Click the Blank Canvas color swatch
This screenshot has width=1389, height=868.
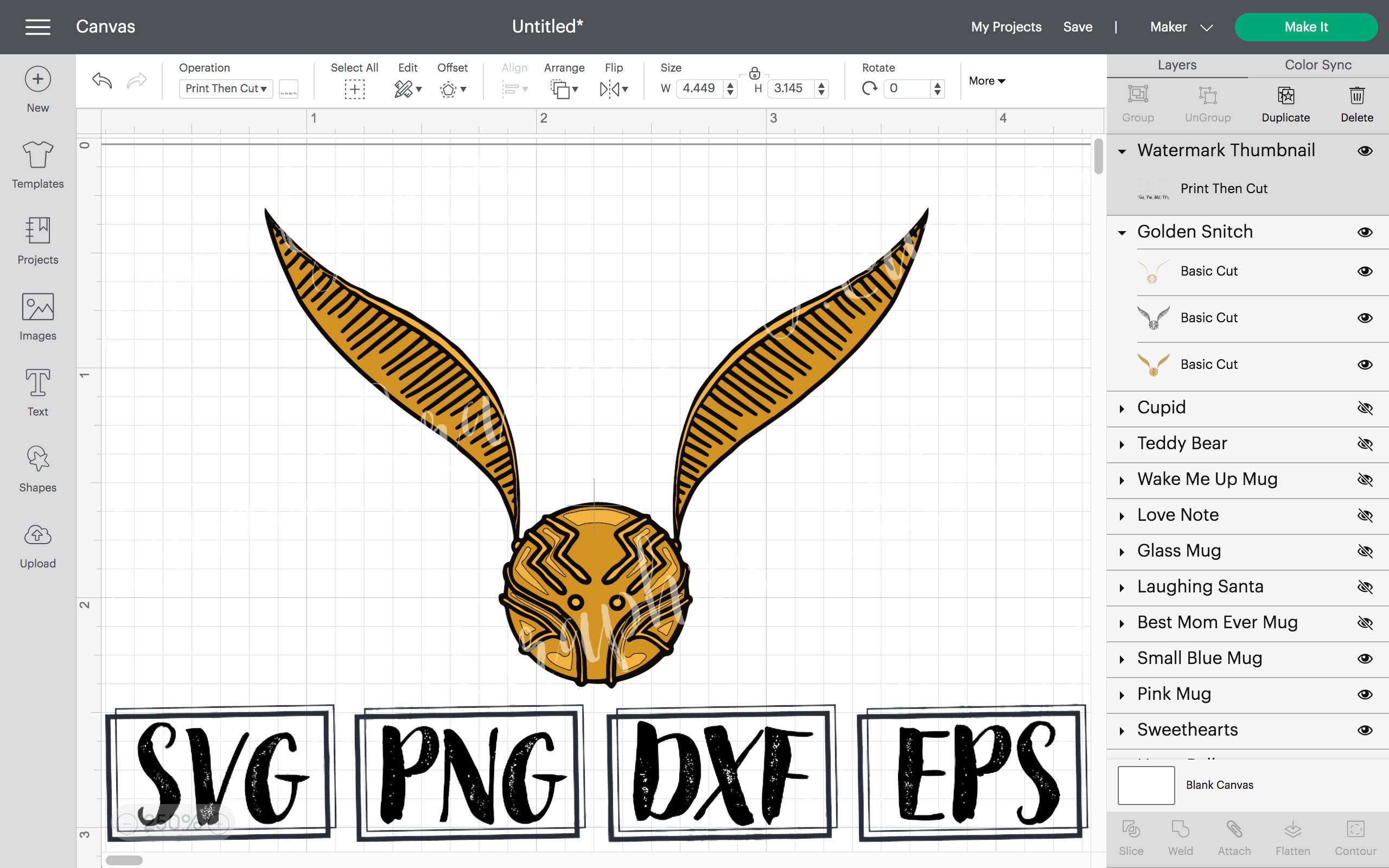(x=1147, y=785)
